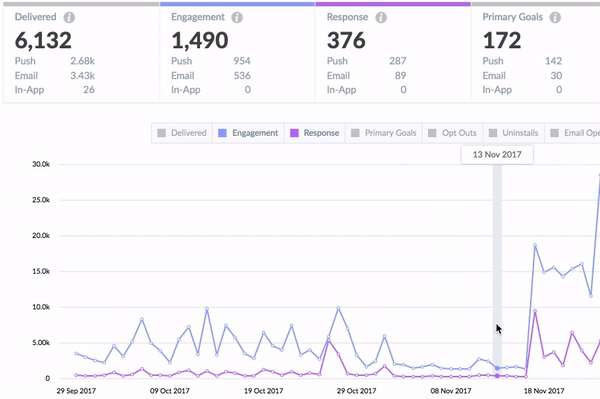
Task: Enable Uninstalls series in legend
Action: click(x=514, y=133)
